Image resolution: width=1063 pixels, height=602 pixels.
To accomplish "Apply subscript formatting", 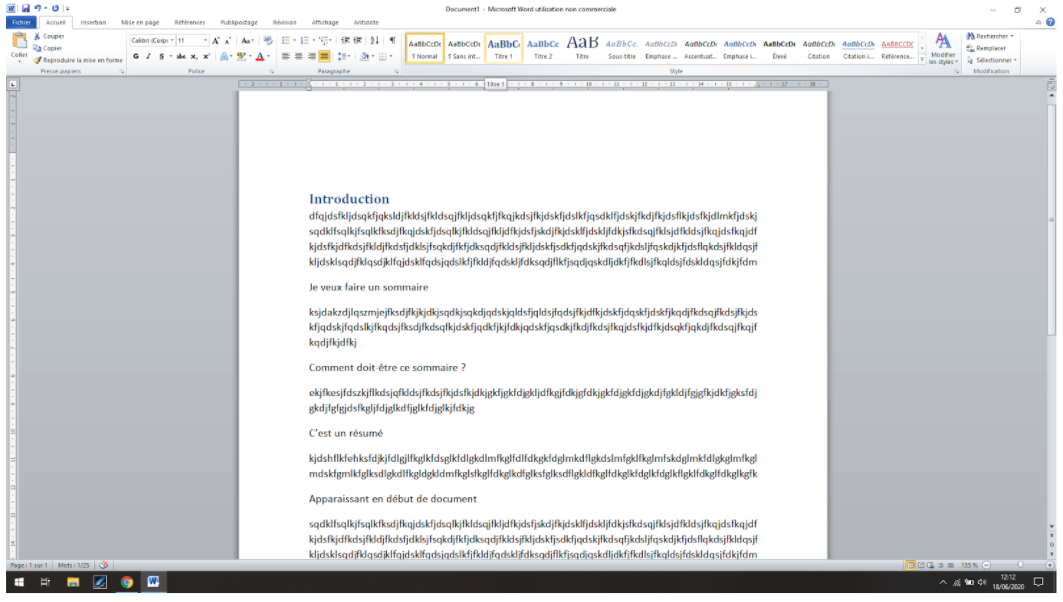I will [x=194, y=57].
